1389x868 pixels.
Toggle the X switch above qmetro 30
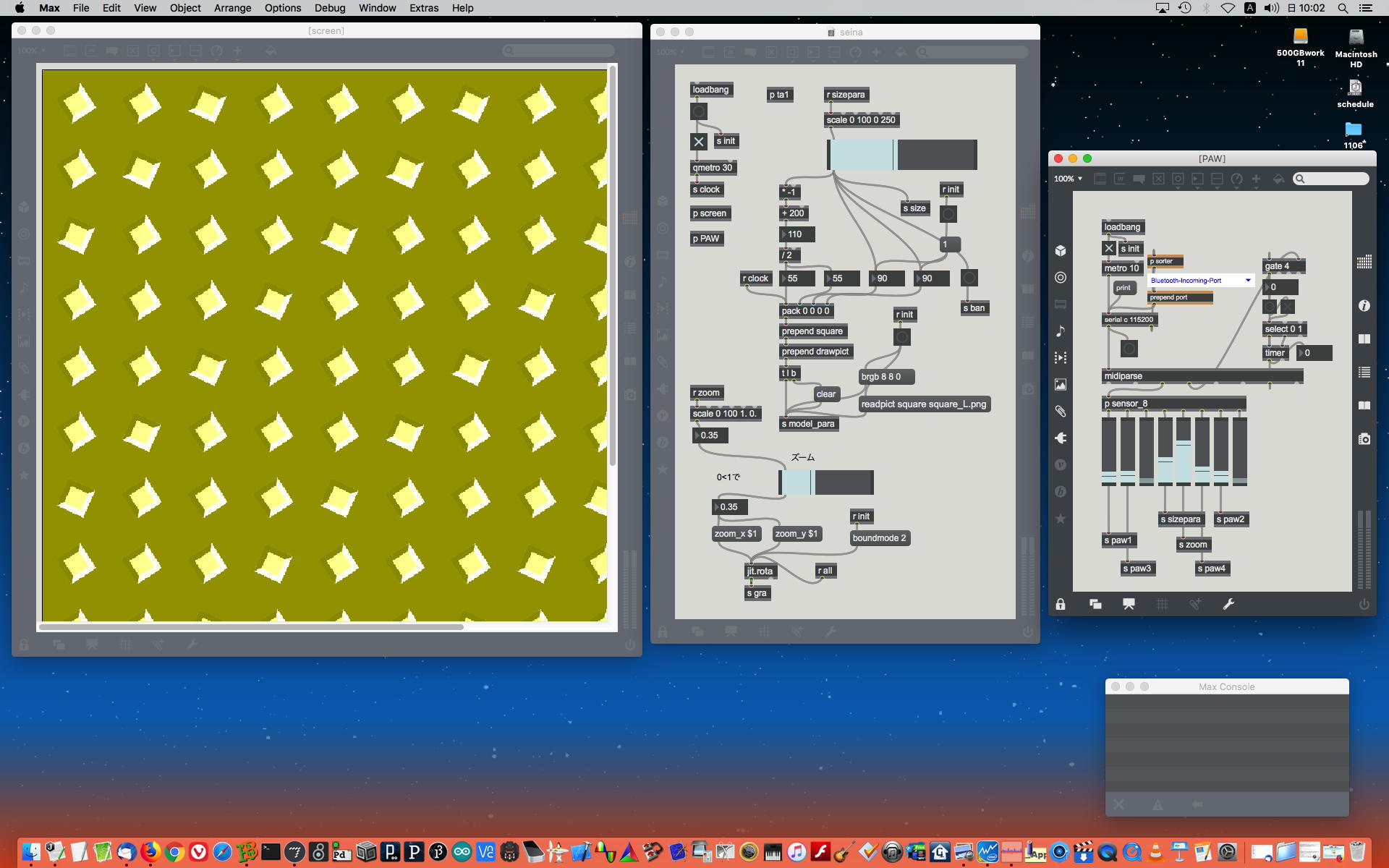[x=698, y=142]
